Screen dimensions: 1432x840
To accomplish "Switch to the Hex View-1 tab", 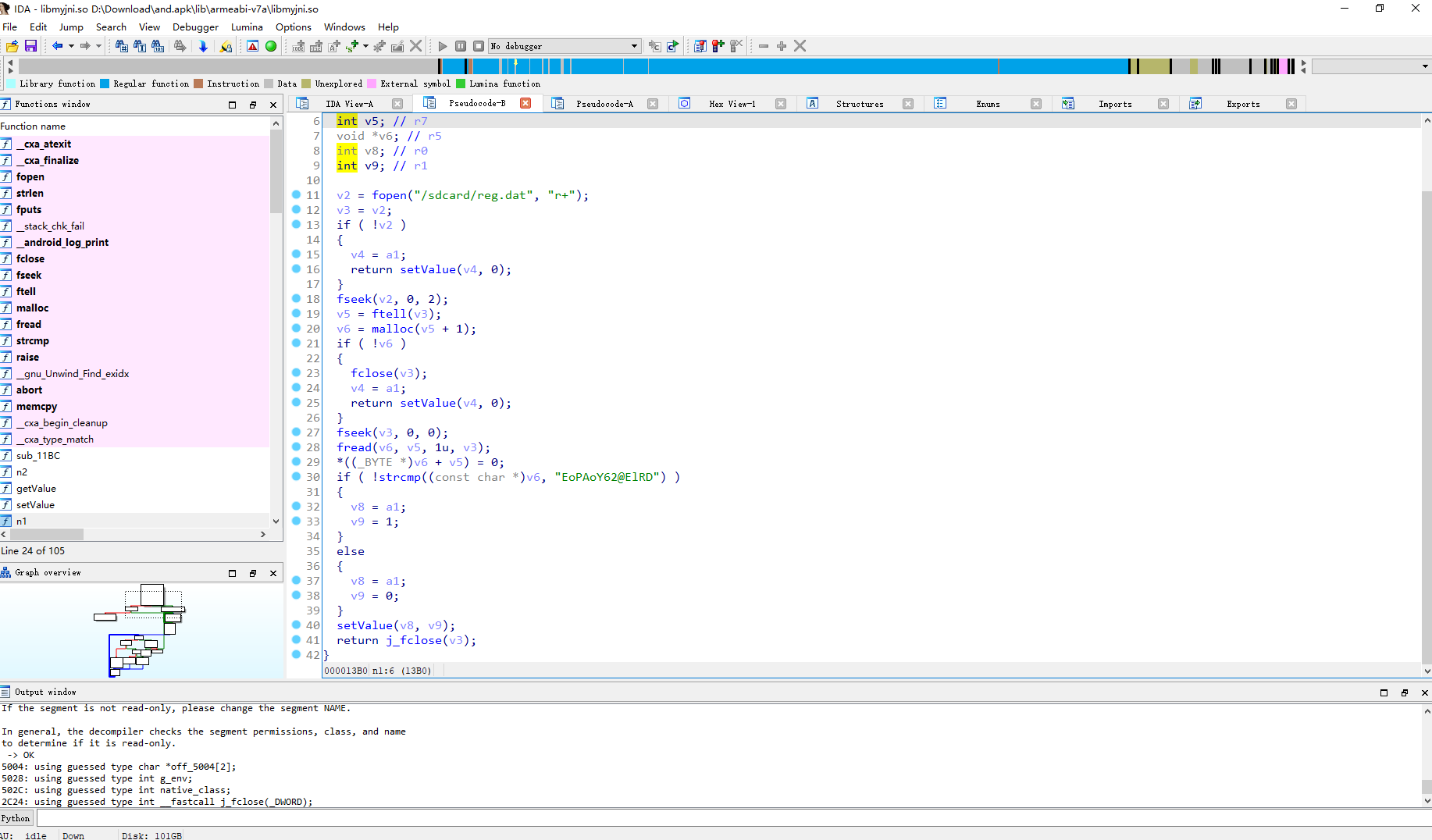I will point(732,104).
